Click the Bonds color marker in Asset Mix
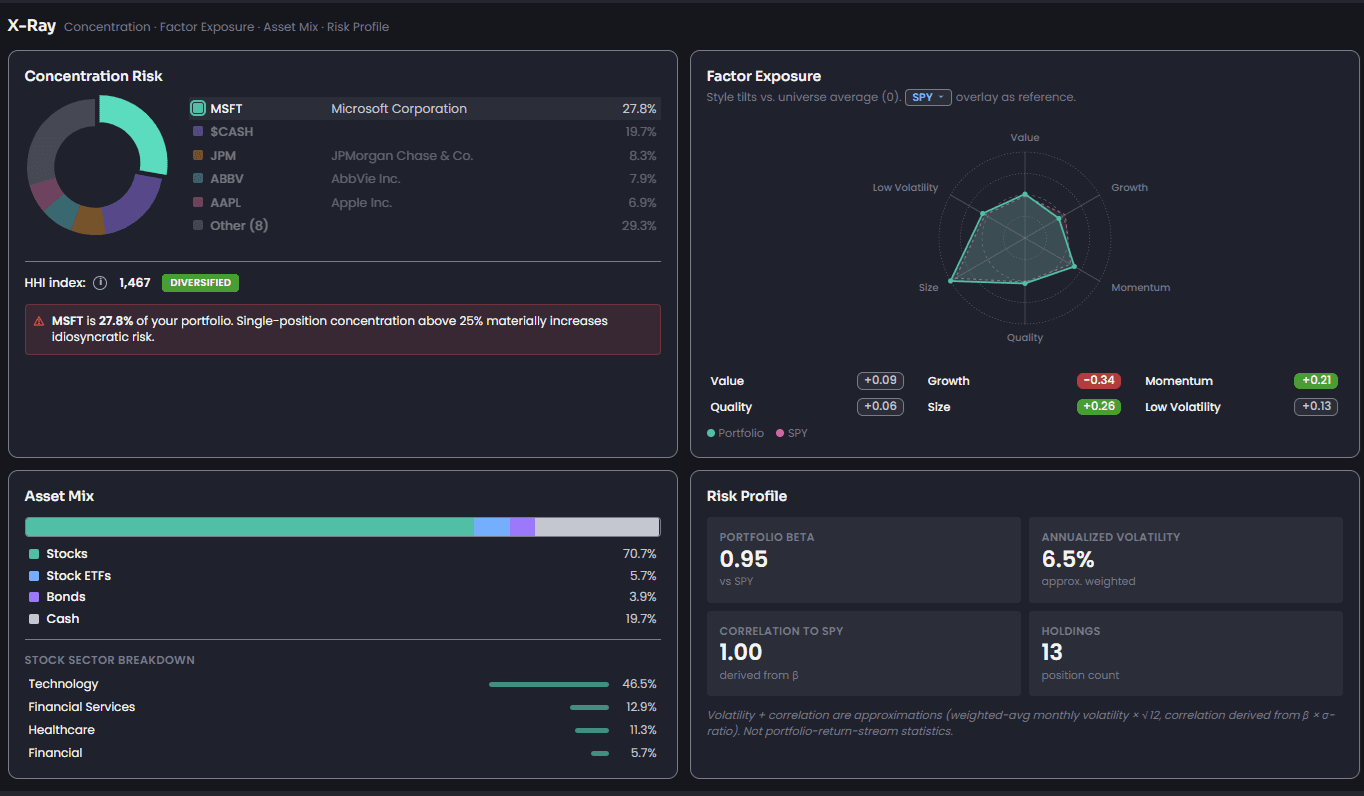1364x796 pixels. tap(34, 597)
